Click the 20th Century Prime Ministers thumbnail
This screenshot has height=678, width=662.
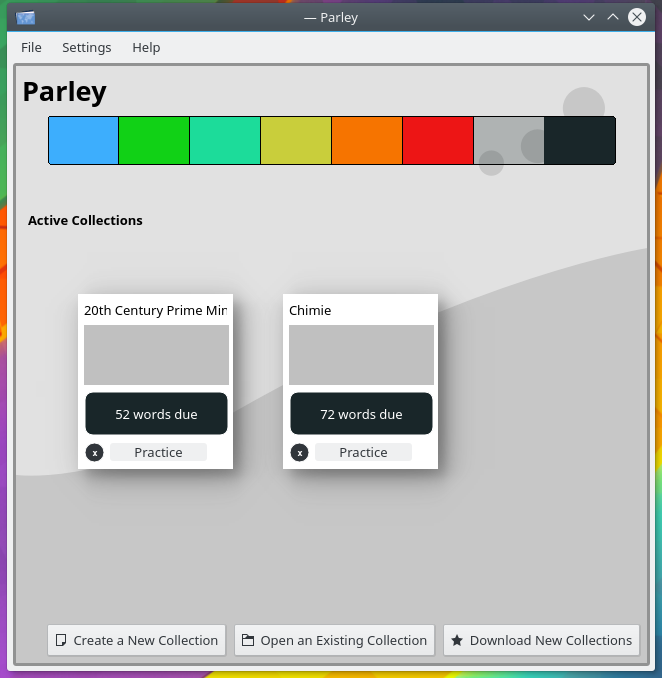click(x=156, y=355)
